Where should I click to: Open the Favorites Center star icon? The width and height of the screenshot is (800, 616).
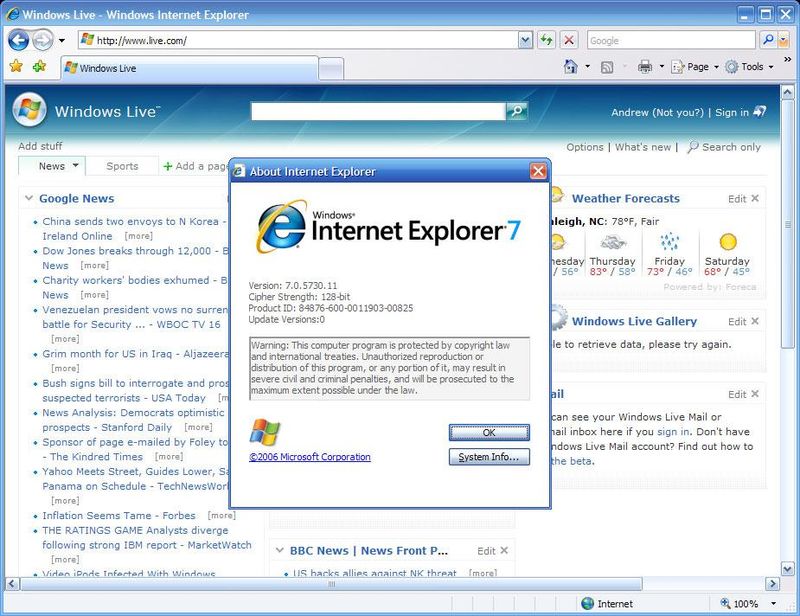[x=15, y=64]
